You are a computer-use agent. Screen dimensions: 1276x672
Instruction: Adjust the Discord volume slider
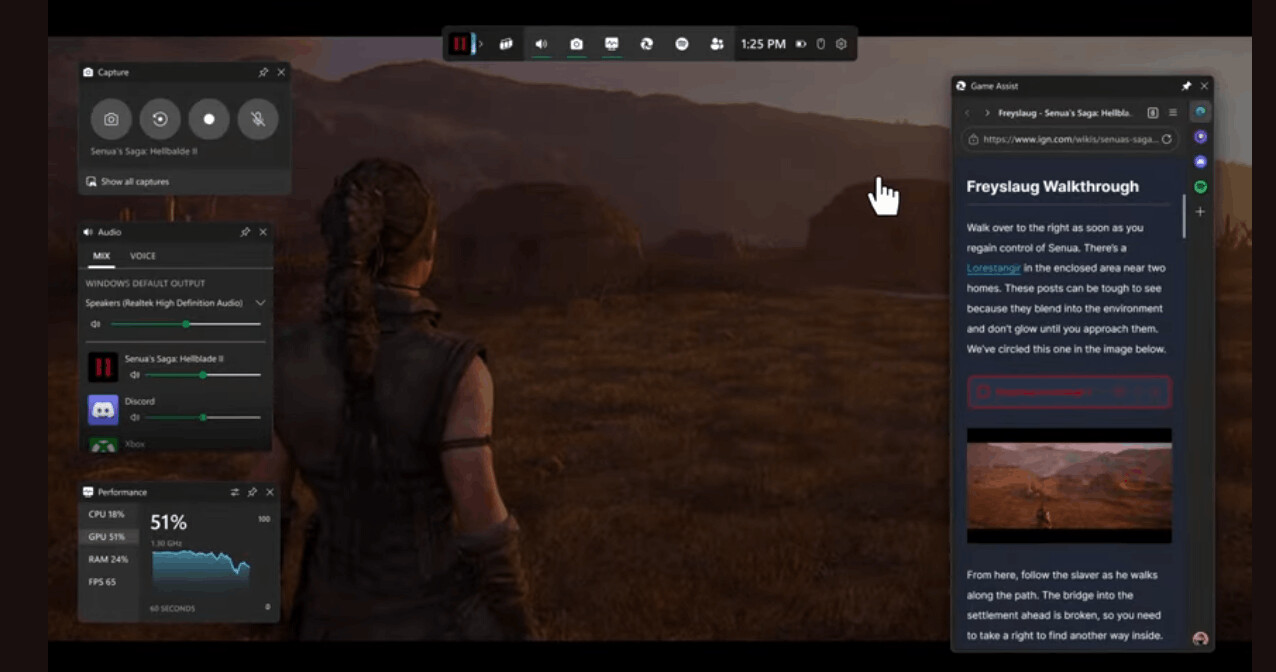[x=203, y=417]
